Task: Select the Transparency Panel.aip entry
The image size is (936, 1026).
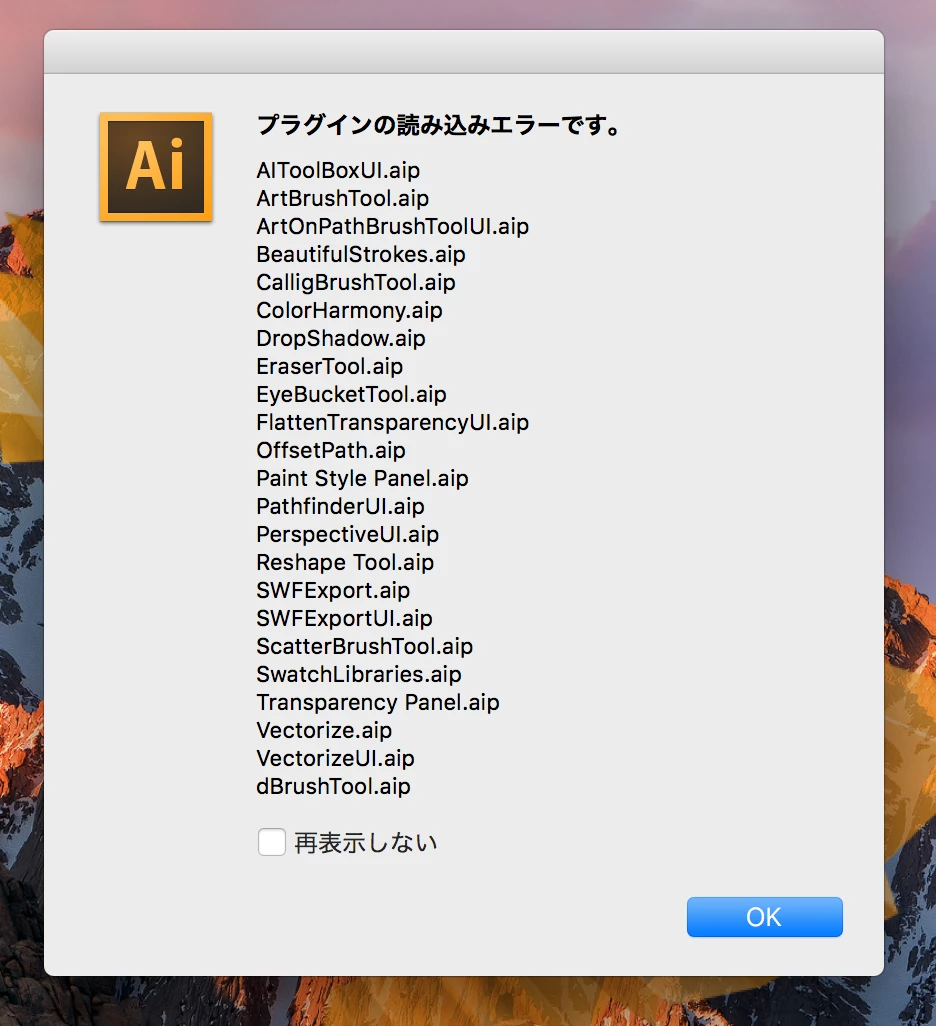Action: click(378, 703)
